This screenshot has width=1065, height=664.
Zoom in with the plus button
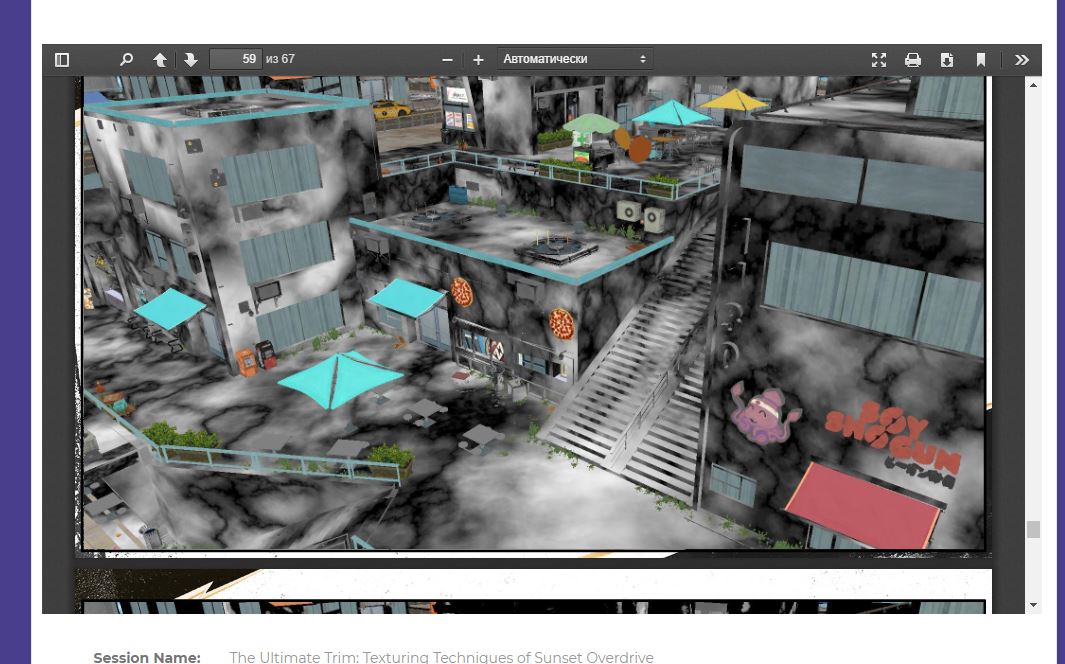point(478,60)
